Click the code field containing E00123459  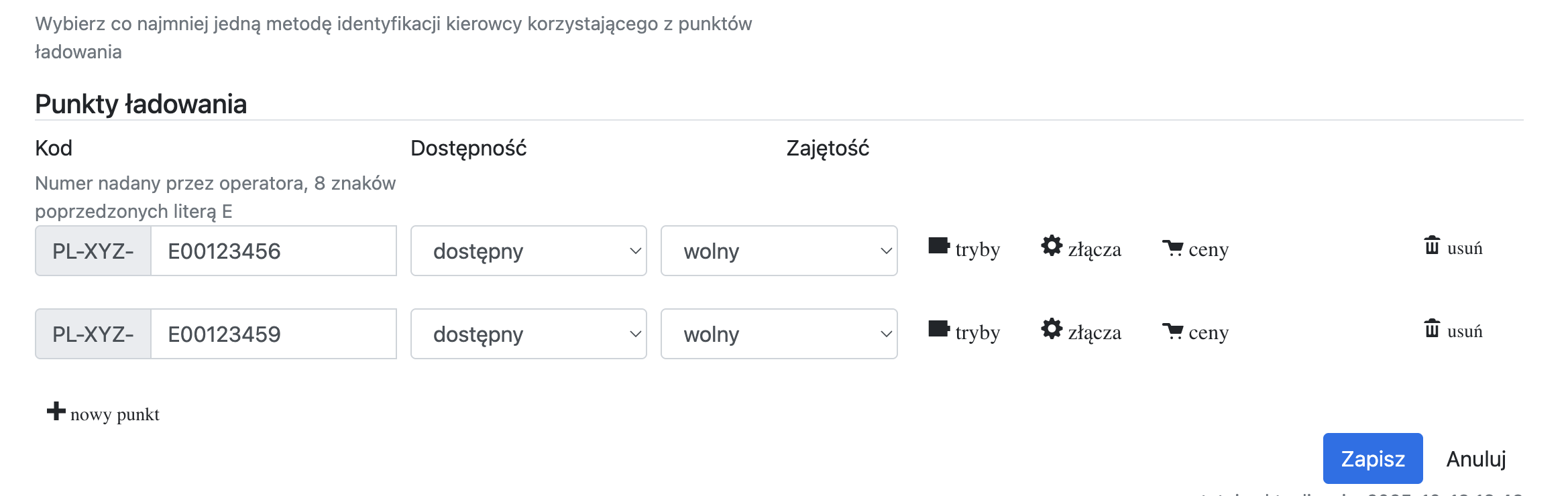click(x=273, y=334)
